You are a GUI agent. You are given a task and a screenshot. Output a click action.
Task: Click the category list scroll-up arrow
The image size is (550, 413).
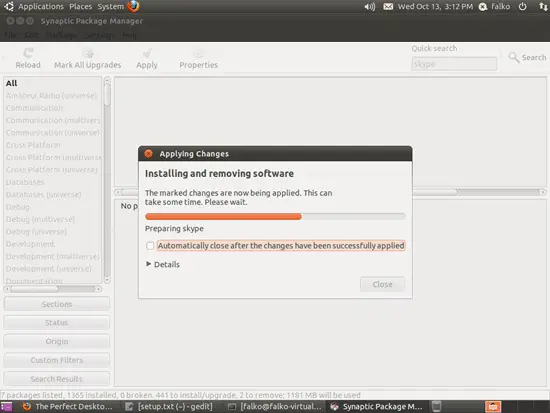tap(107, 80)
